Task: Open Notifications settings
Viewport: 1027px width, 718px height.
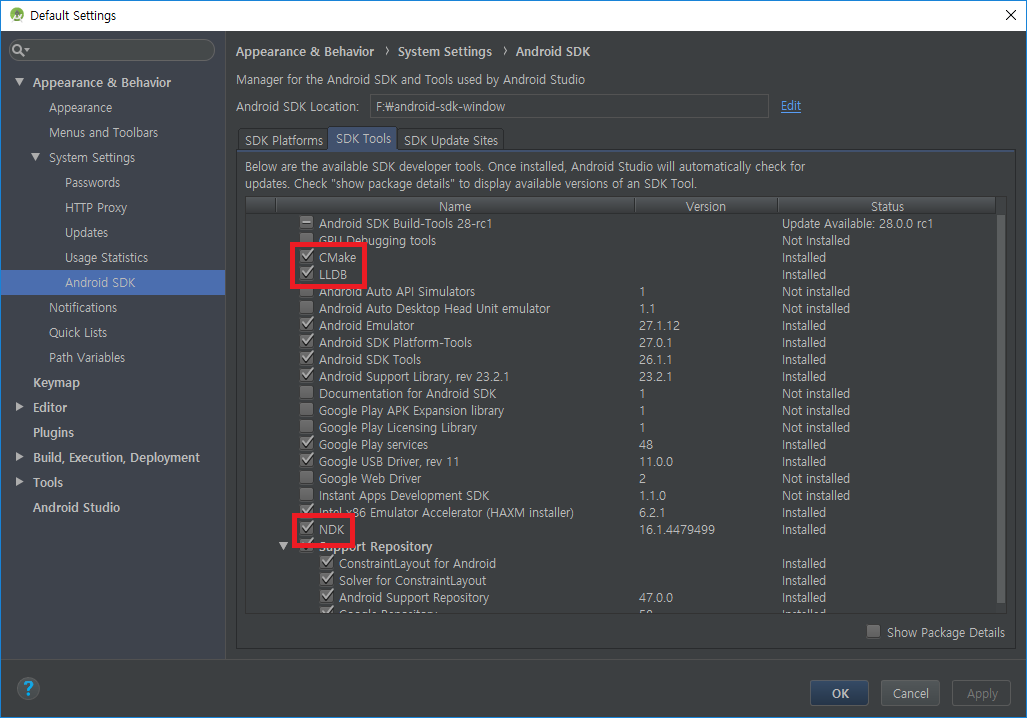Action: (83, 307)
